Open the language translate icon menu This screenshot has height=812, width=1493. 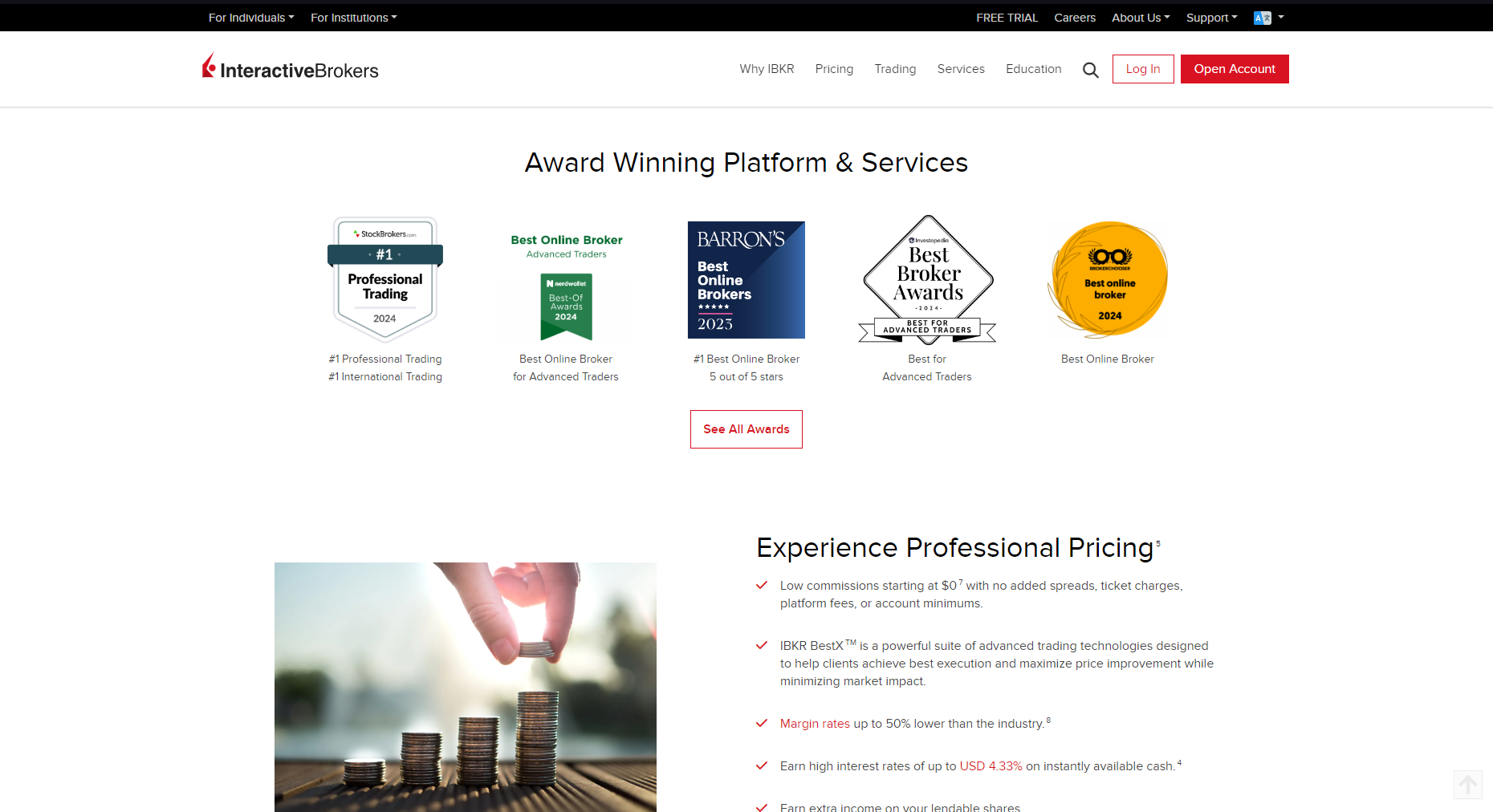tap(1268, 18)
